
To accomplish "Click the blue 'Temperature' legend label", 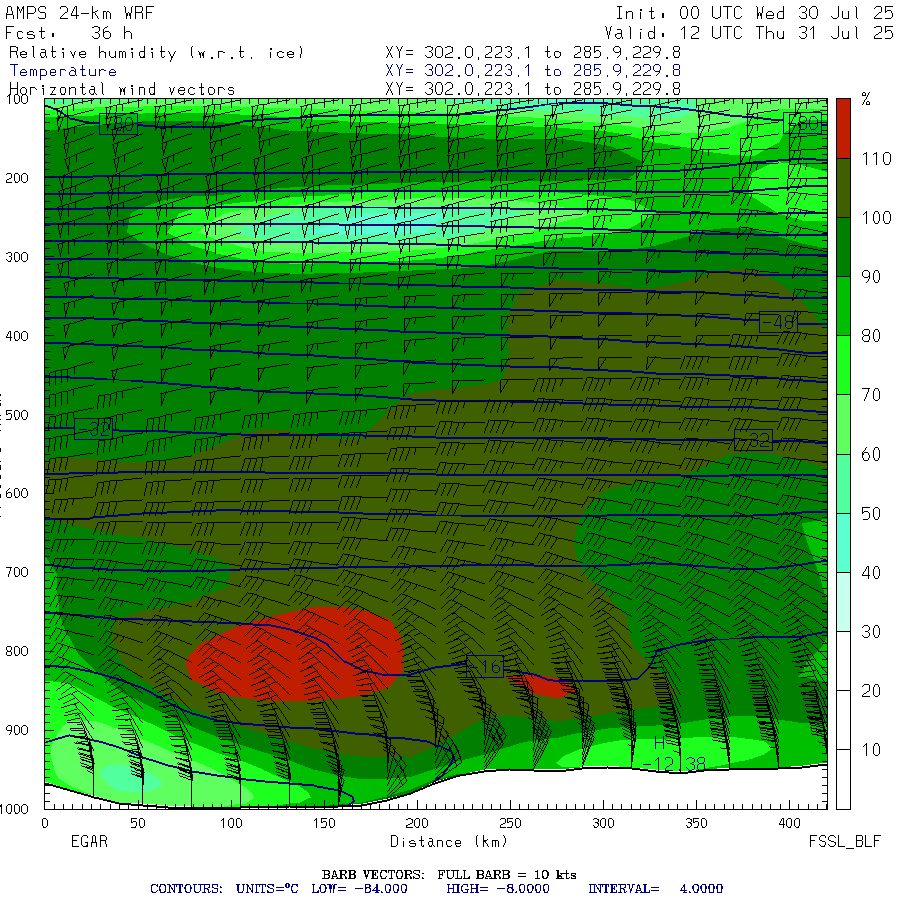I will pos(63,71).
